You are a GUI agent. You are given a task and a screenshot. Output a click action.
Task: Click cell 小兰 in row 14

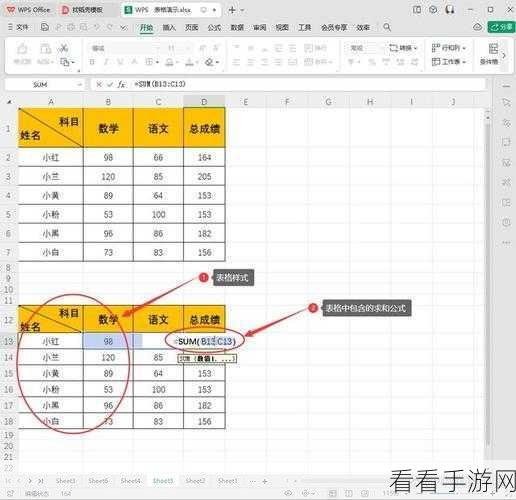pos(50,357)
